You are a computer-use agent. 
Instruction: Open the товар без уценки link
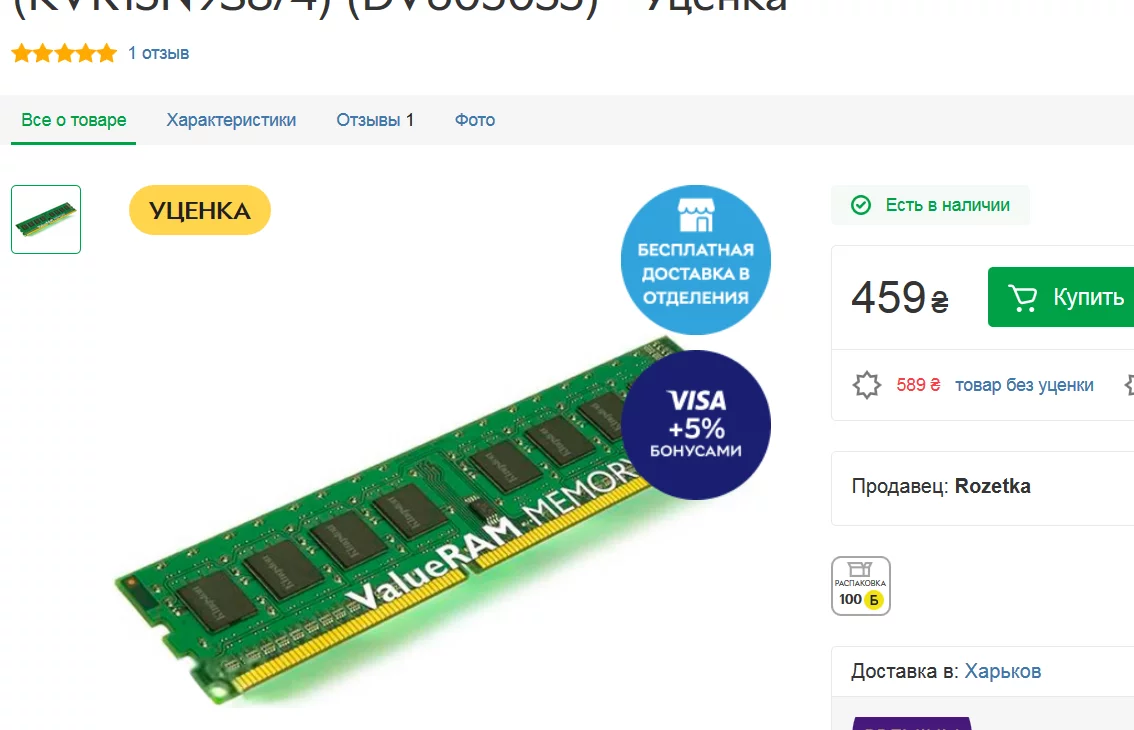click(1024, 385)
